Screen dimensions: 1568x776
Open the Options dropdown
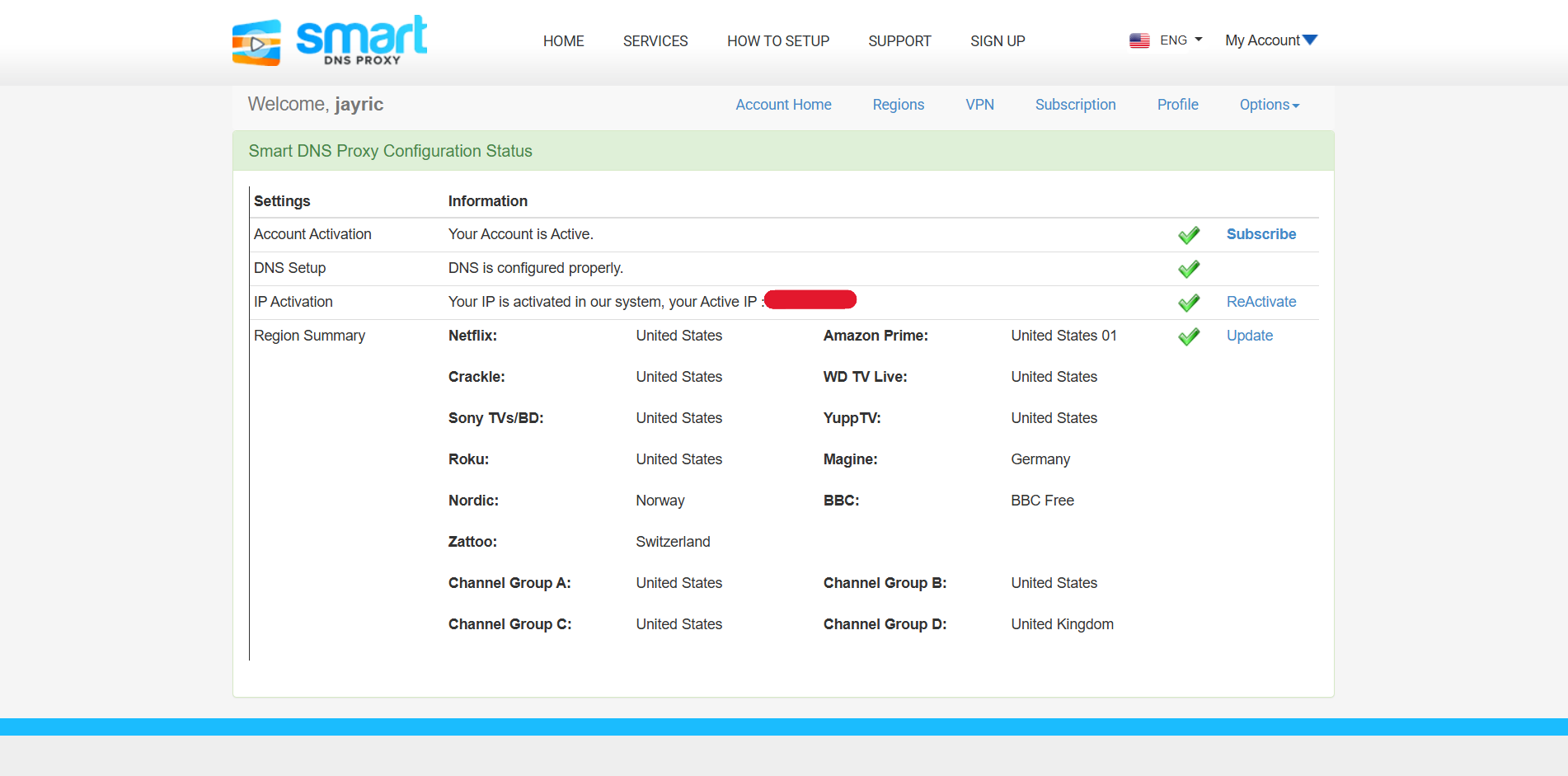tap(1270, 105)
